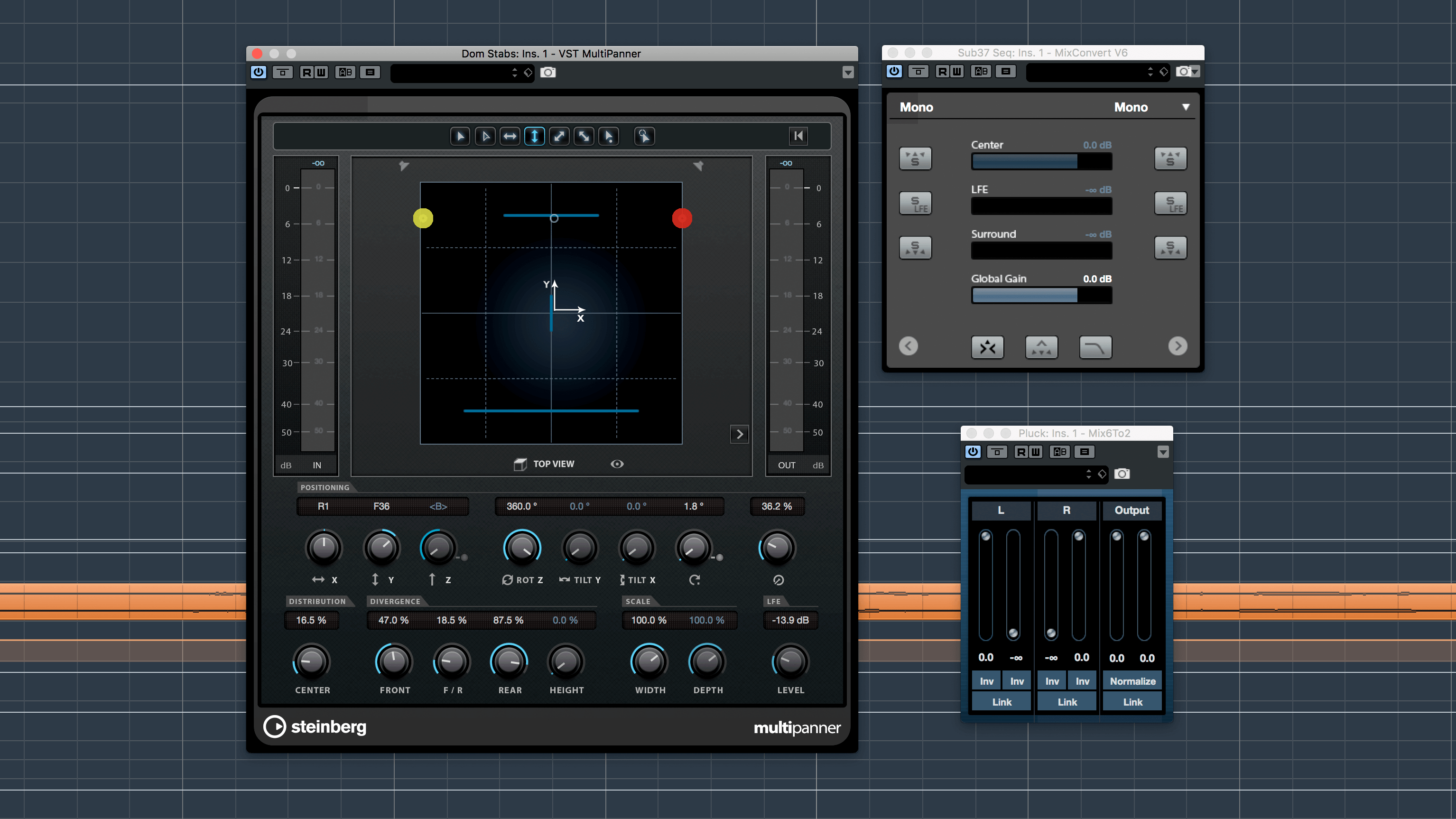Click the camera icon in MixConvert V6 window

coord(1184,71)
